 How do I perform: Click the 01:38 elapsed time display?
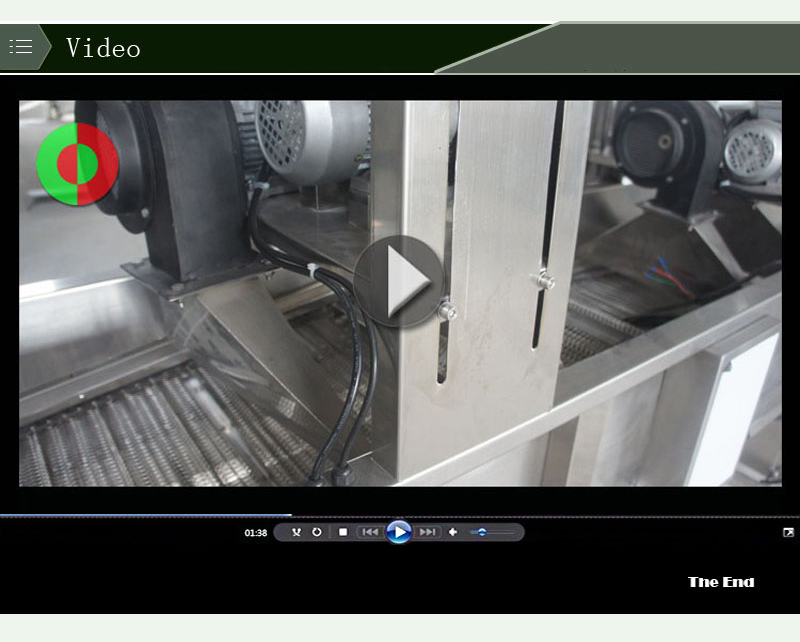(255, 533)
